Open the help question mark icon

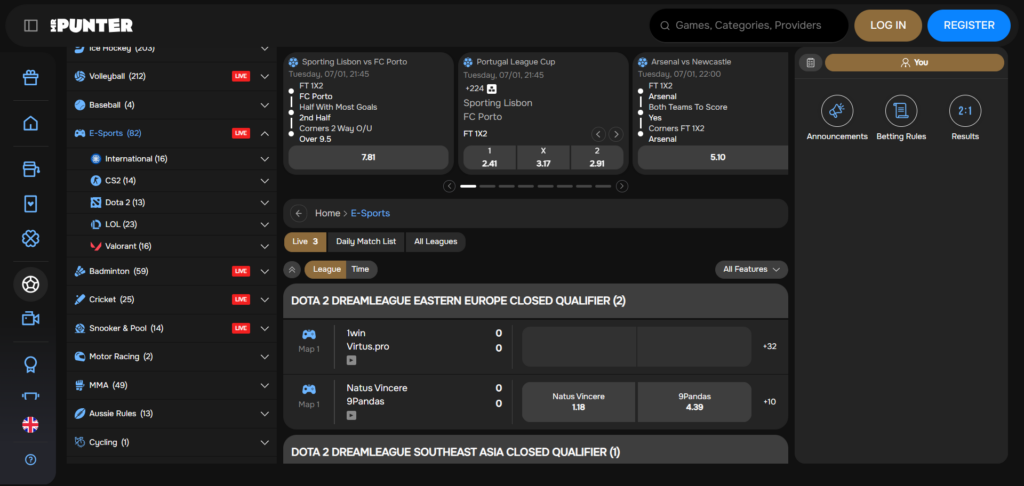31,460
